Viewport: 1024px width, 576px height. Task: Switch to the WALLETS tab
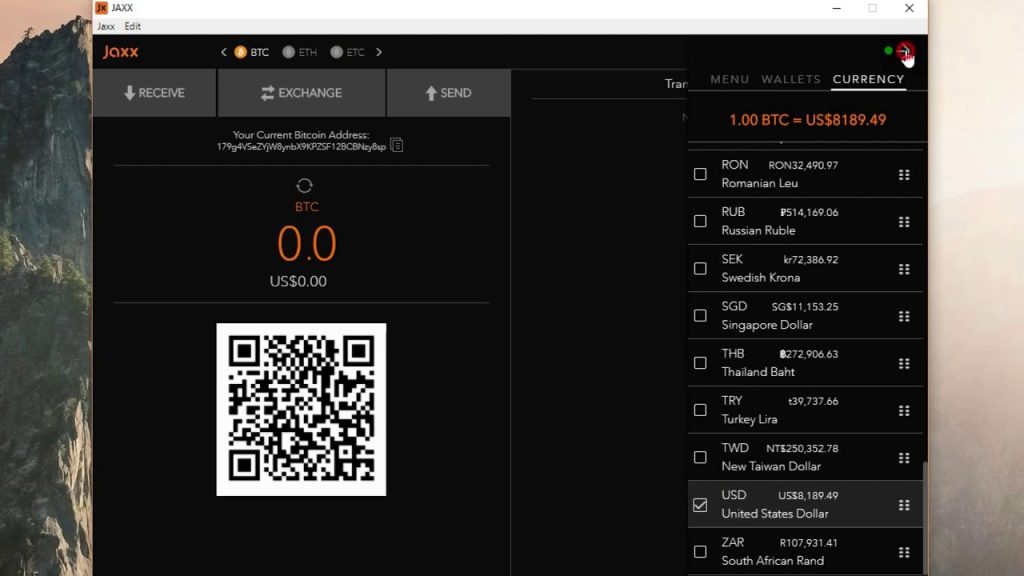tap(790, 79)
